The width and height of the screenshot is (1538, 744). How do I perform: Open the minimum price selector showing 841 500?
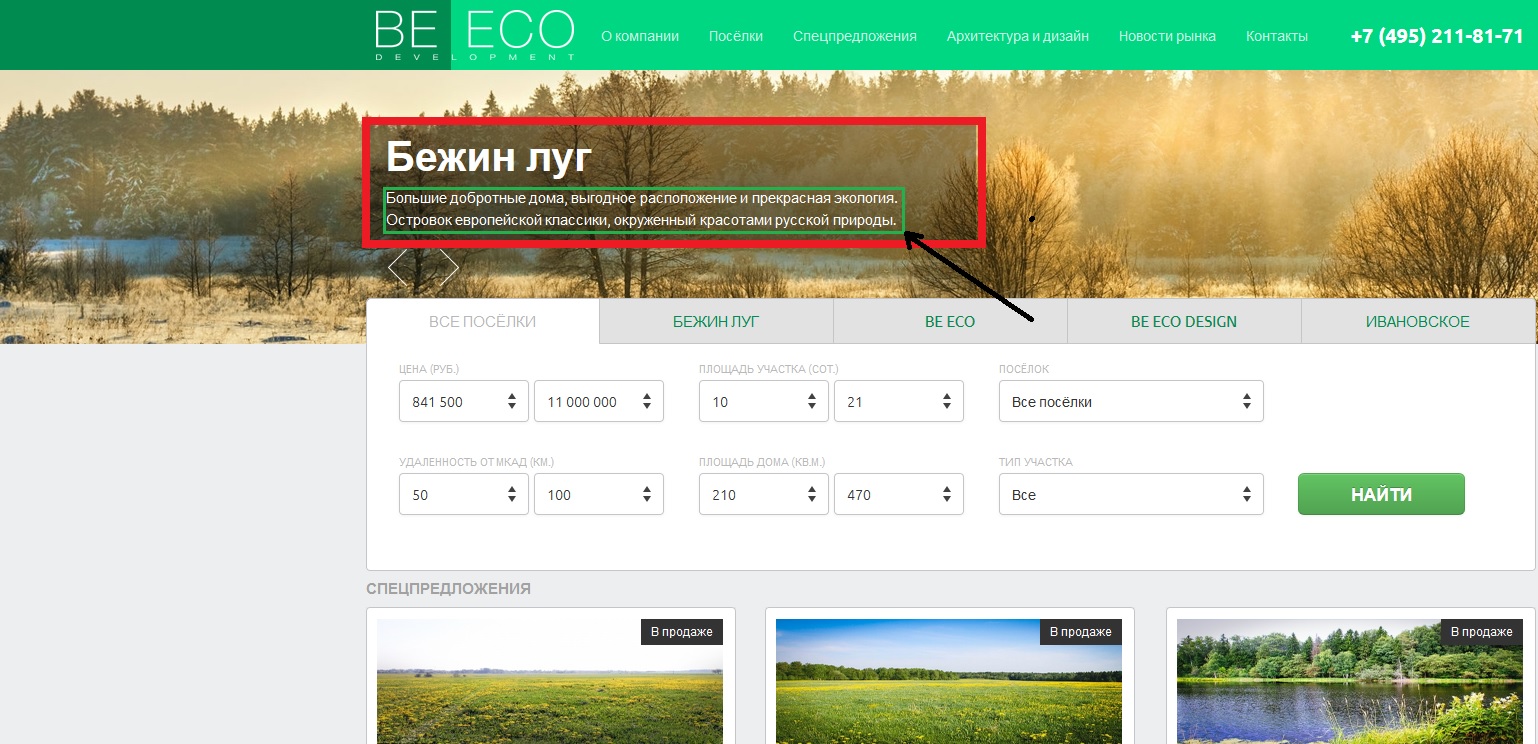463,402
